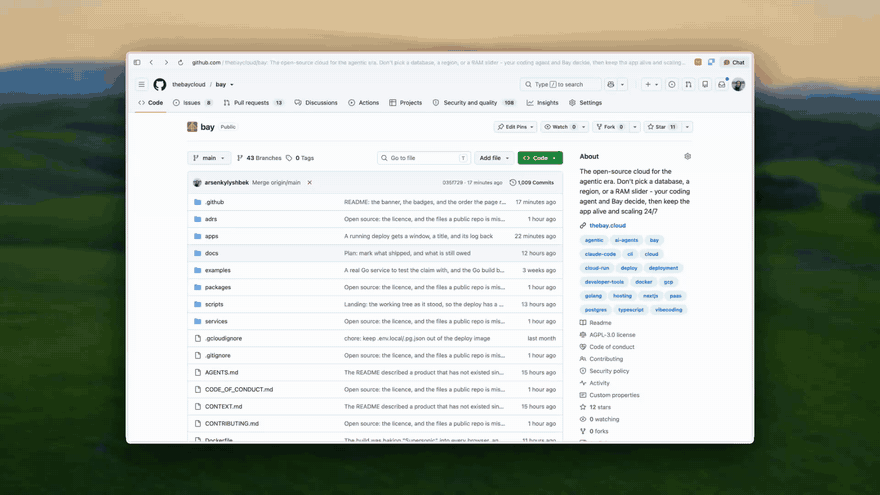Open the user avatar menu
The image size is (880, 495).
click(x=739, y=85)
